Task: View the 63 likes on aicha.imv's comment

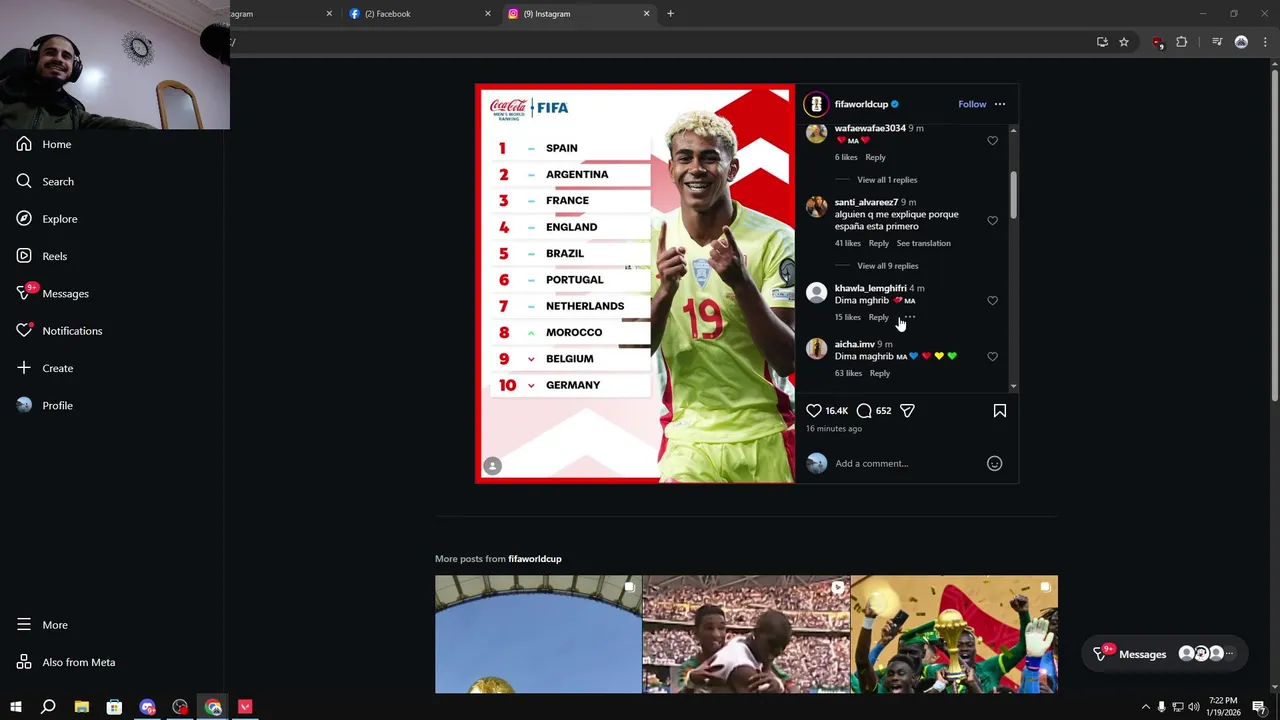Action: click(x=849, y=373)
